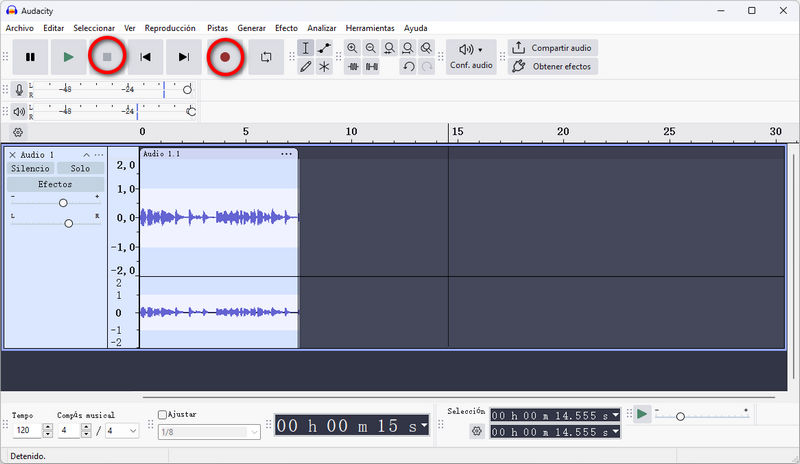Open Conf. audio setup dropdown
800x464 pixels.
pyautogui.click(x=471, y=57)
